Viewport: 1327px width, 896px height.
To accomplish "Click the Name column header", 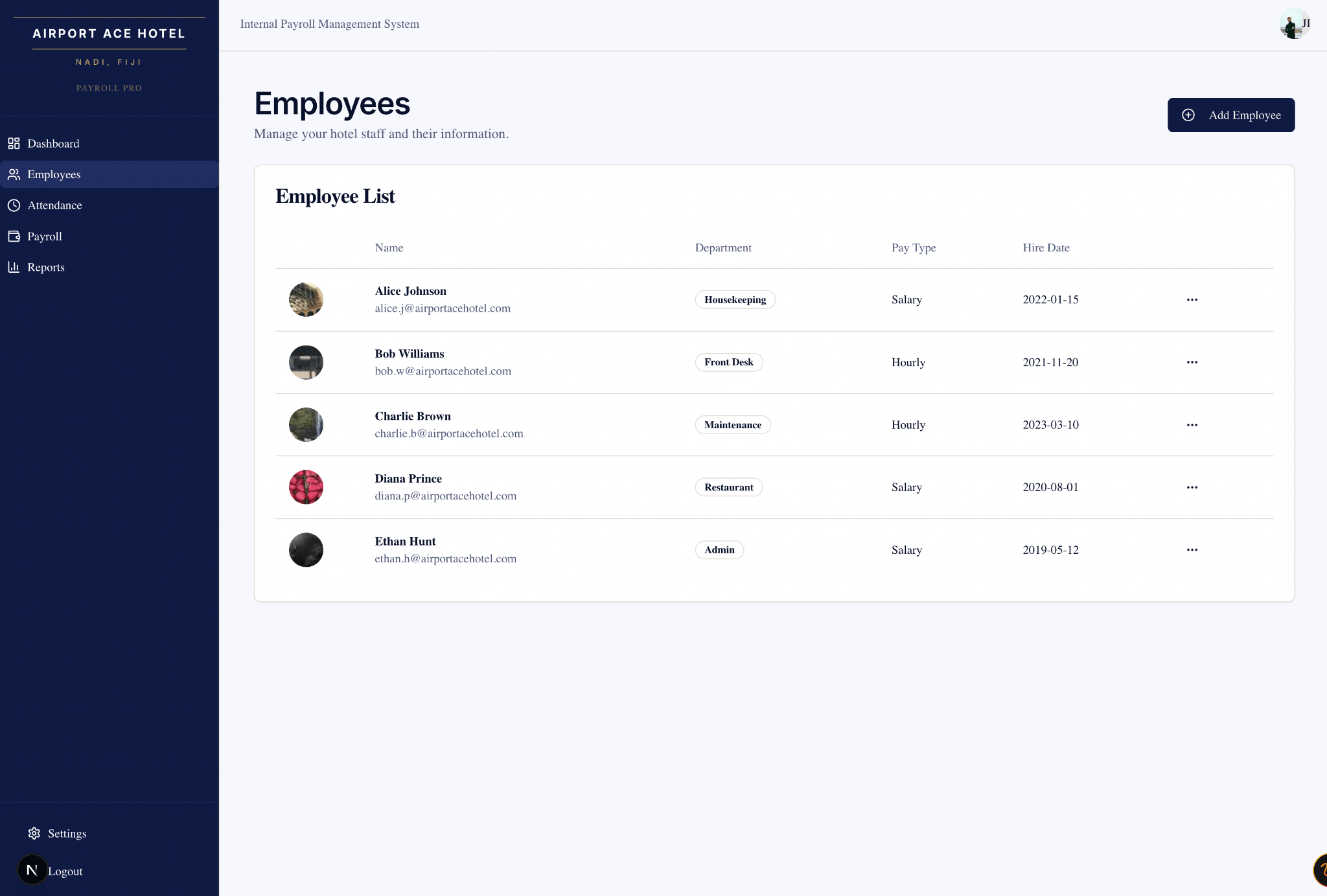I will point(389,247).
